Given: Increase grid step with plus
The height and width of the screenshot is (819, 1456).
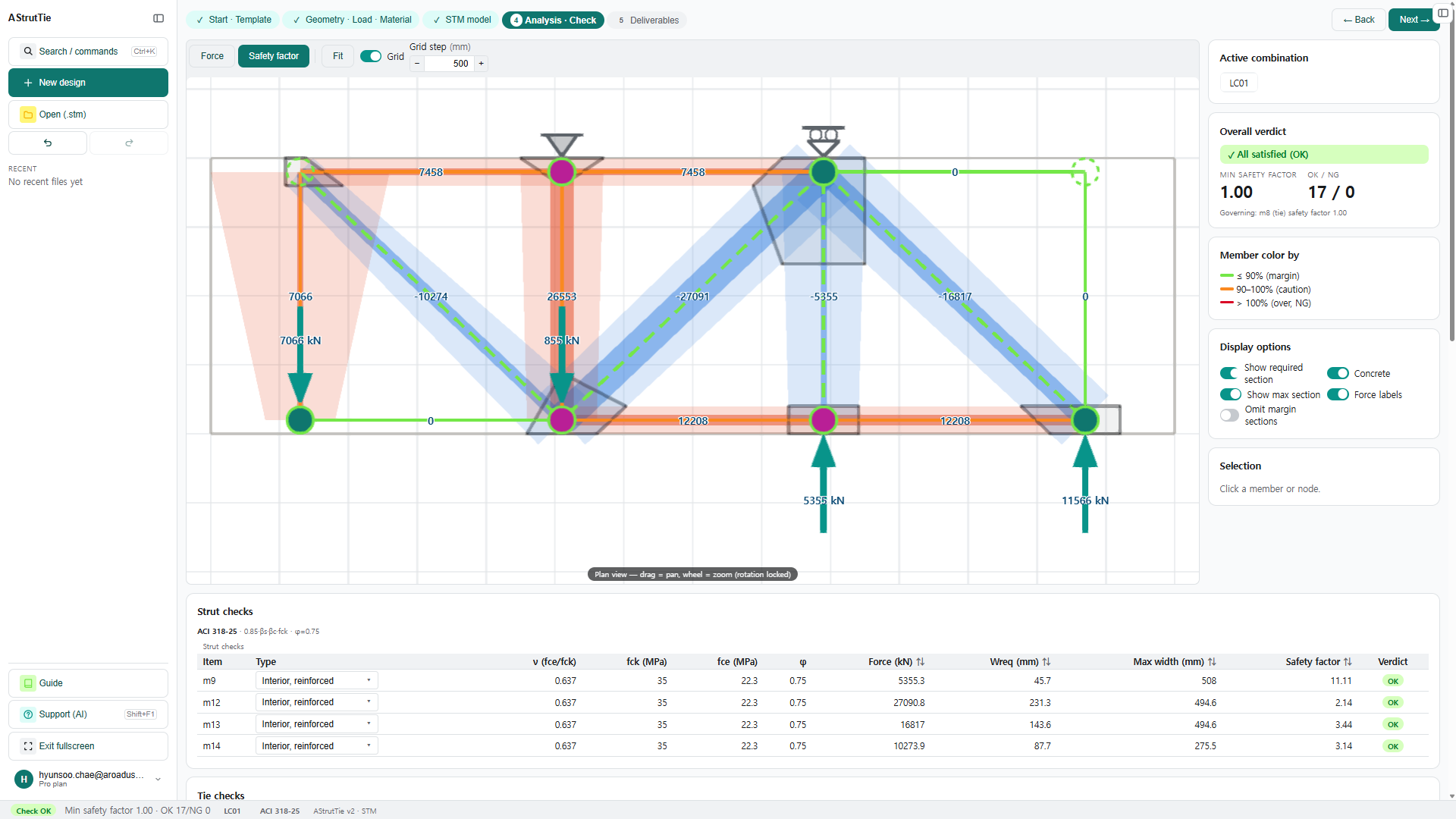Looking at the screenshot, I should coord(481,64).
